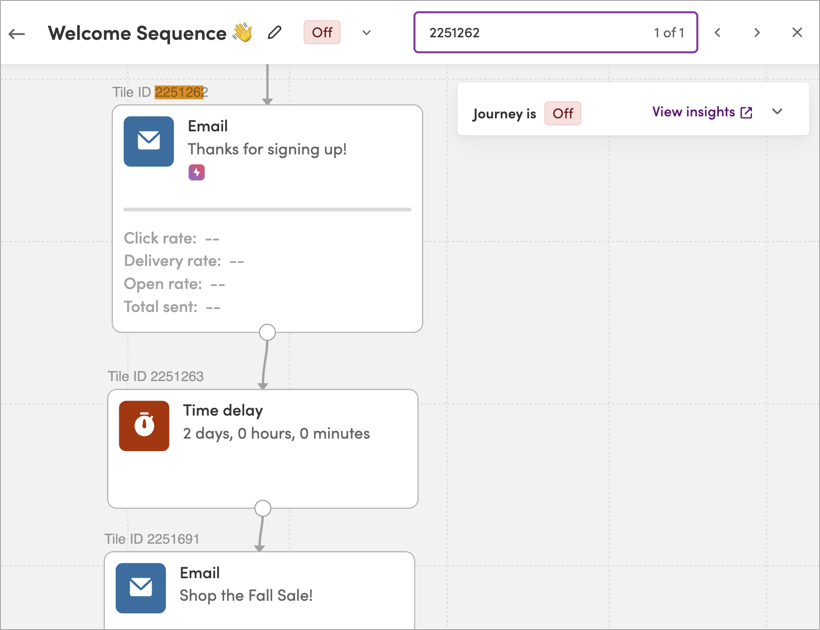
Task: Click the Open rate metric
Action: (174, 284)
